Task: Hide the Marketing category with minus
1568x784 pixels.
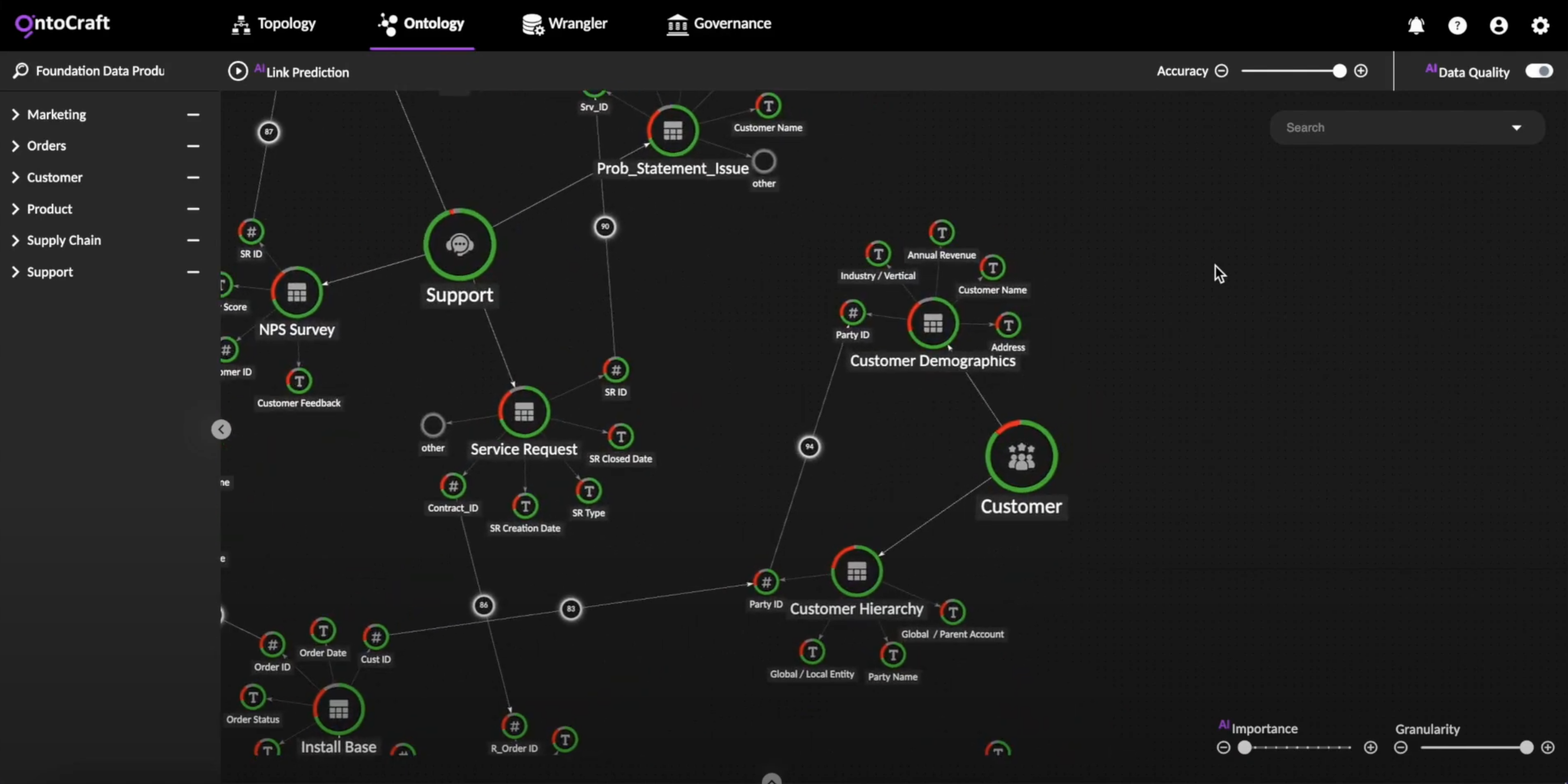Action: click(193, 114)
